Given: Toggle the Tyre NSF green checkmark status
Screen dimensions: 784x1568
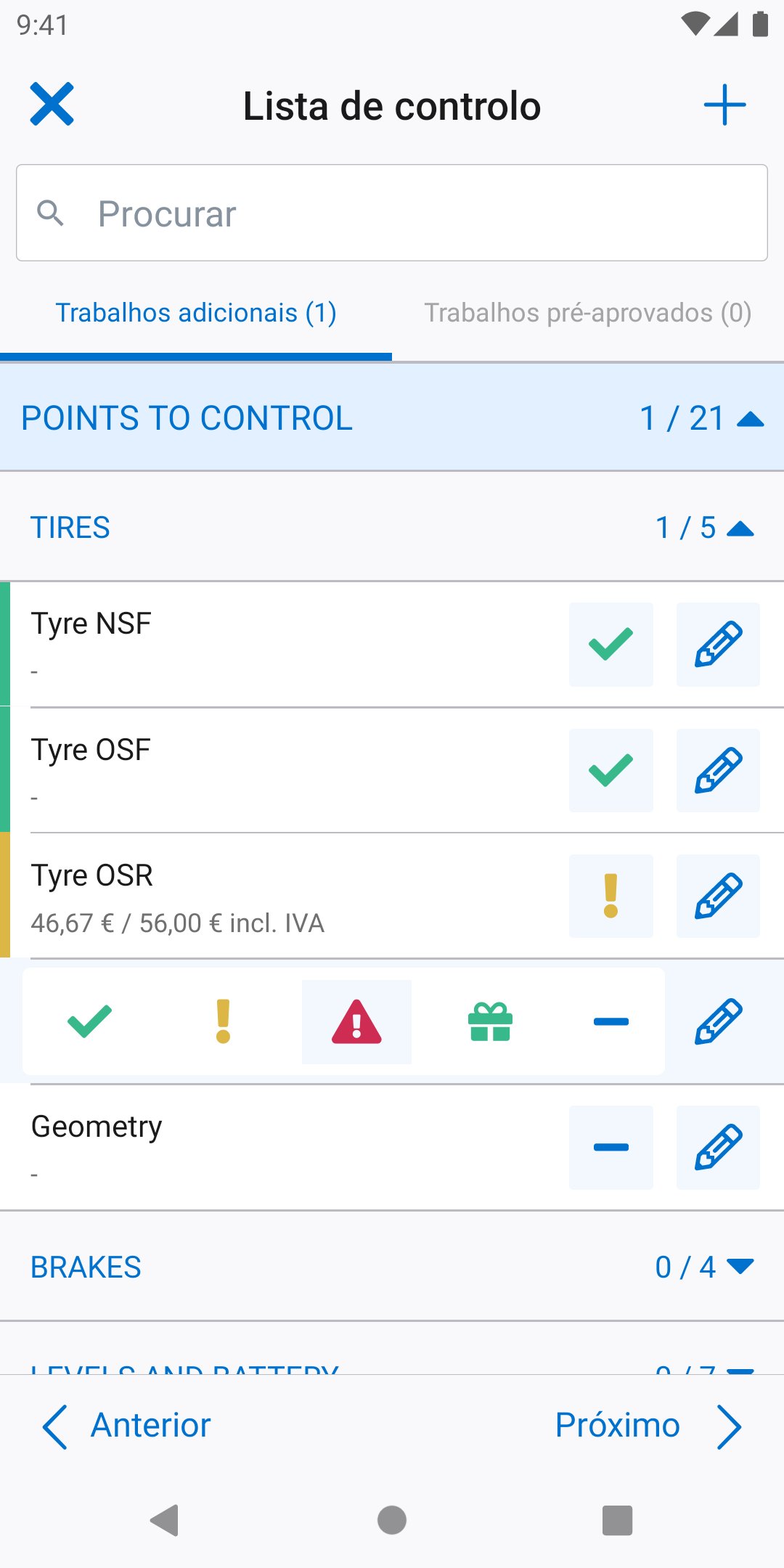Looking at the screenshot, I should pos(611,645).
